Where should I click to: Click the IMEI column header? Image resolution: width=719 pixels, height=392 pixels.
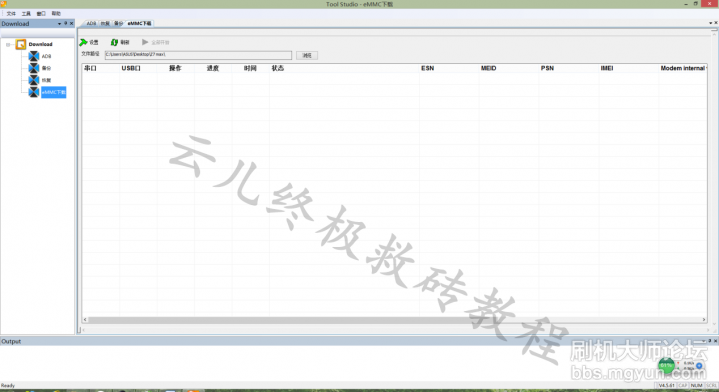click(607, 68)
